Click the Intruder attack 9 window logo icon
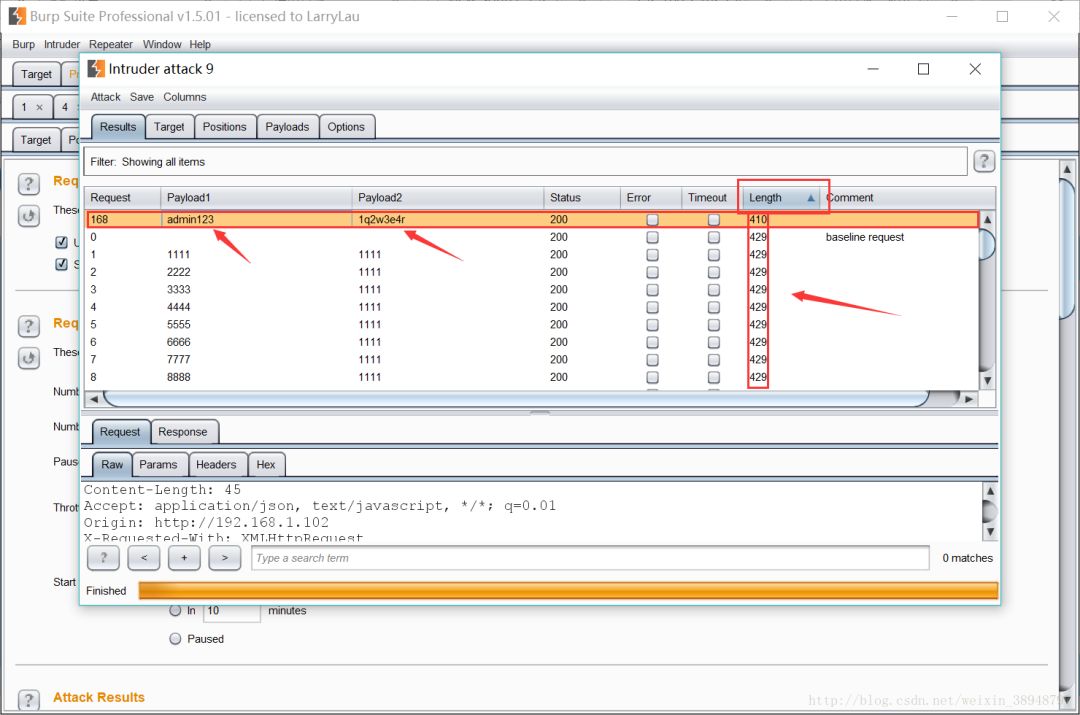The height and width of the screenshot is (715, 1080). [96, 68]
